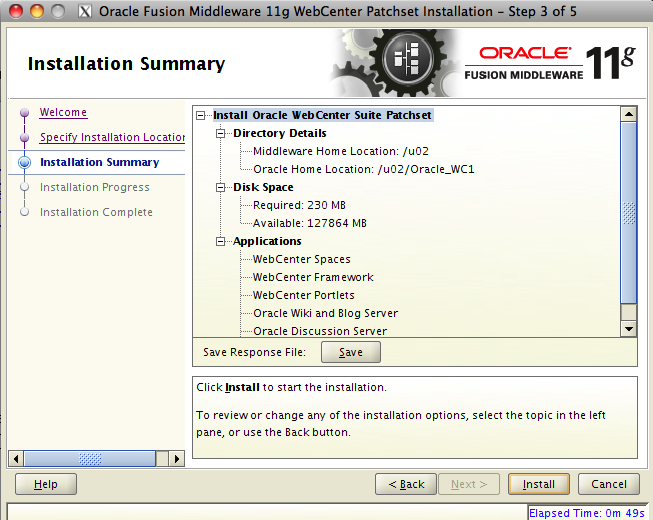Click the tree scrollbar up arrow

coord(628,114)
